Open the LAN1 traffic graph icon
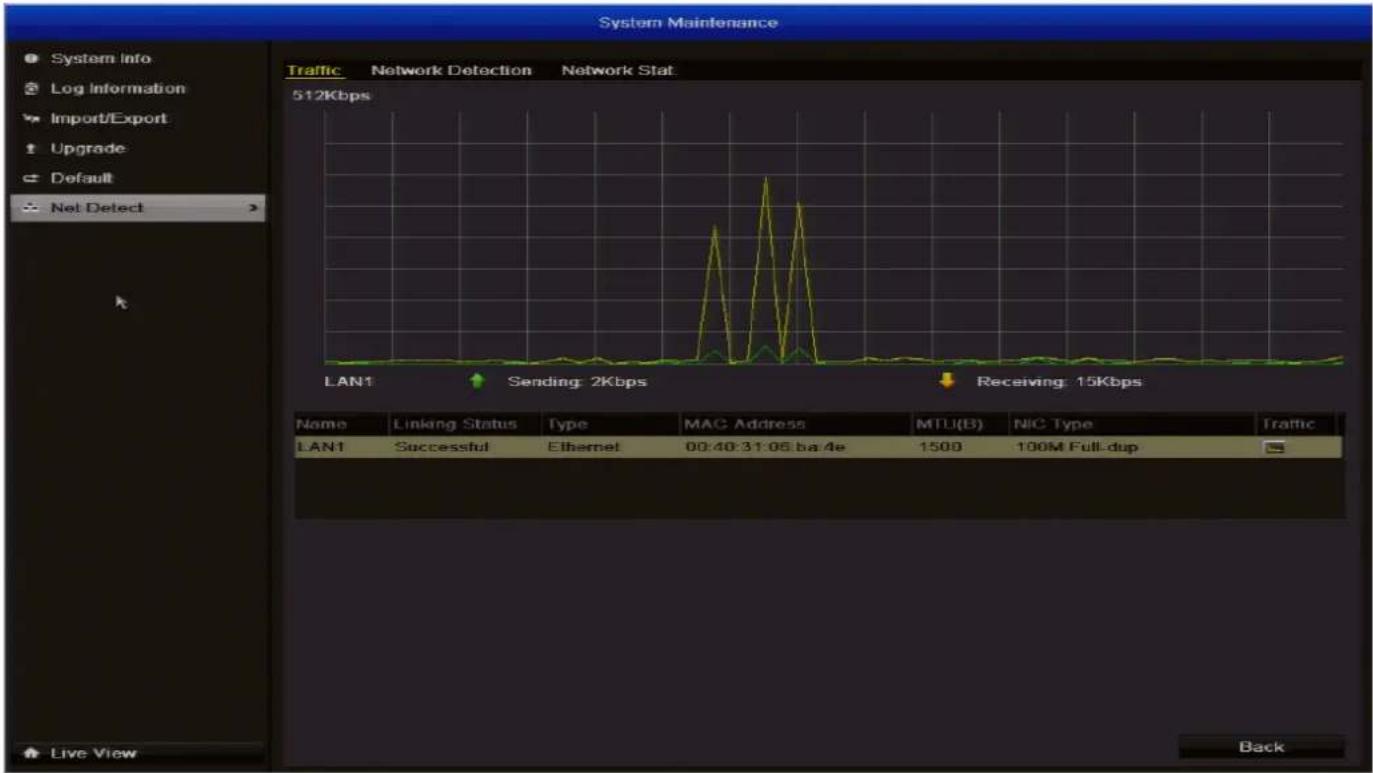This screenshot has width=1373, height=773. point(1274,448)
